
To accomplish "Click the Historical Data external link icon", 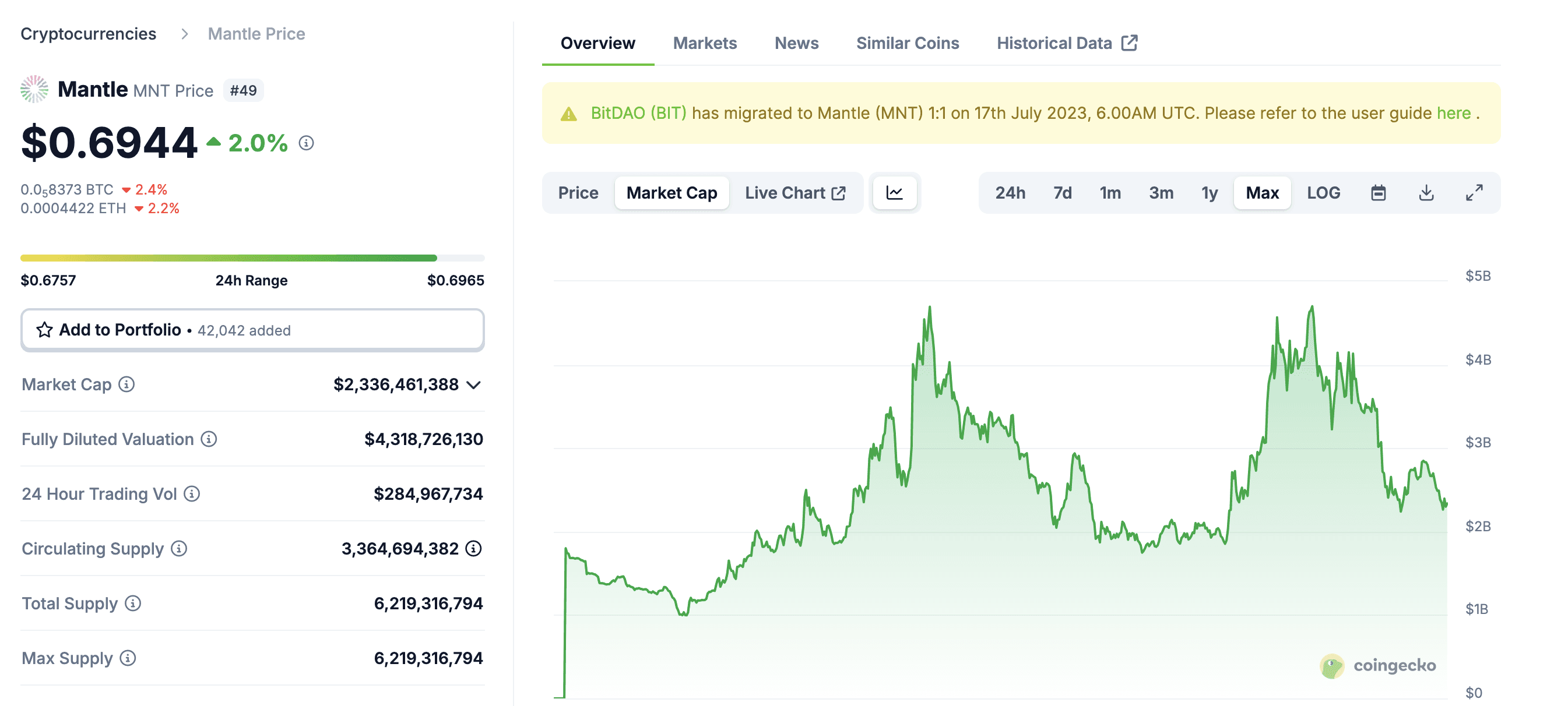I will 1129,43.
